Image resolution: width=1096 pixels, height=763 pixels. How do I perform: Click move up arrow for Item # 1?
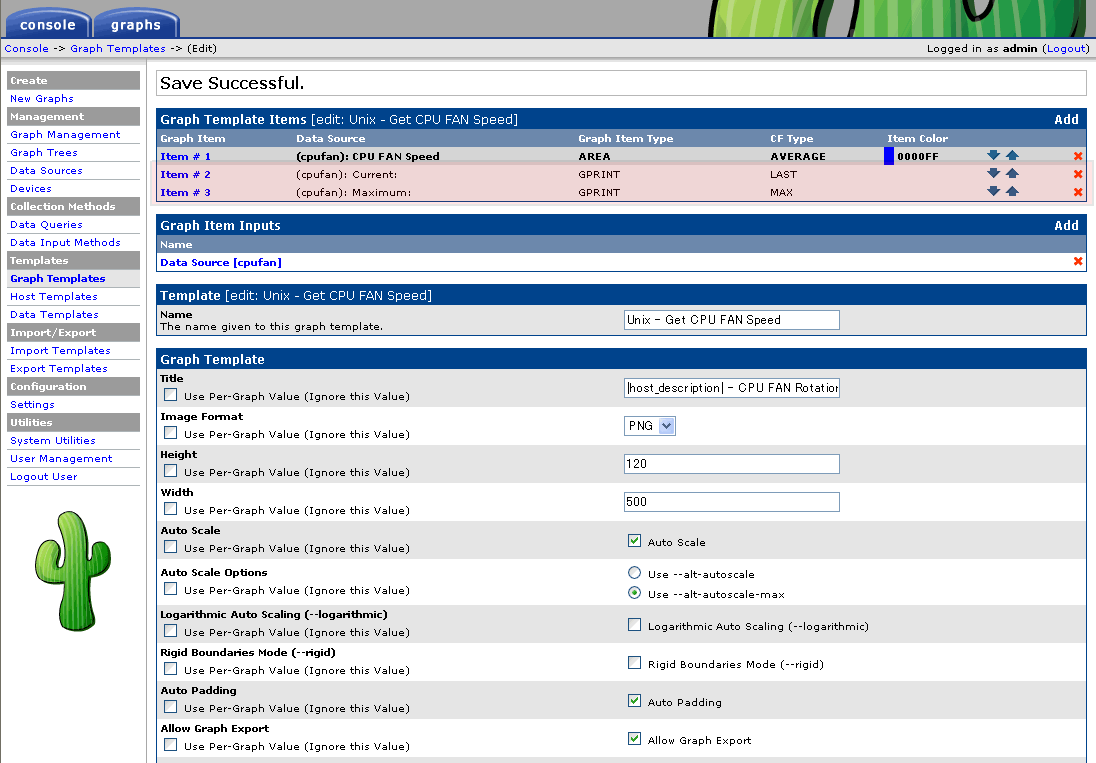[1012, 156]
